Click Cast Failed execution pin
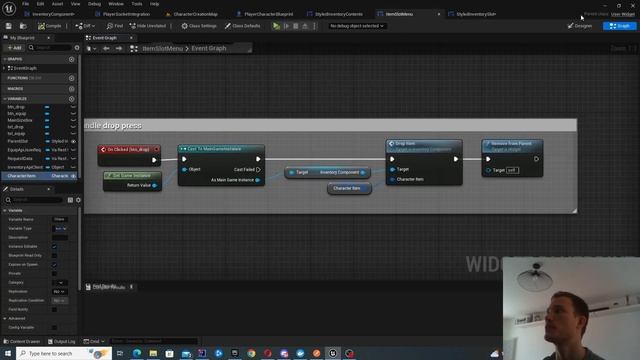This screenshot has height=360, width=640. point(258,169)
